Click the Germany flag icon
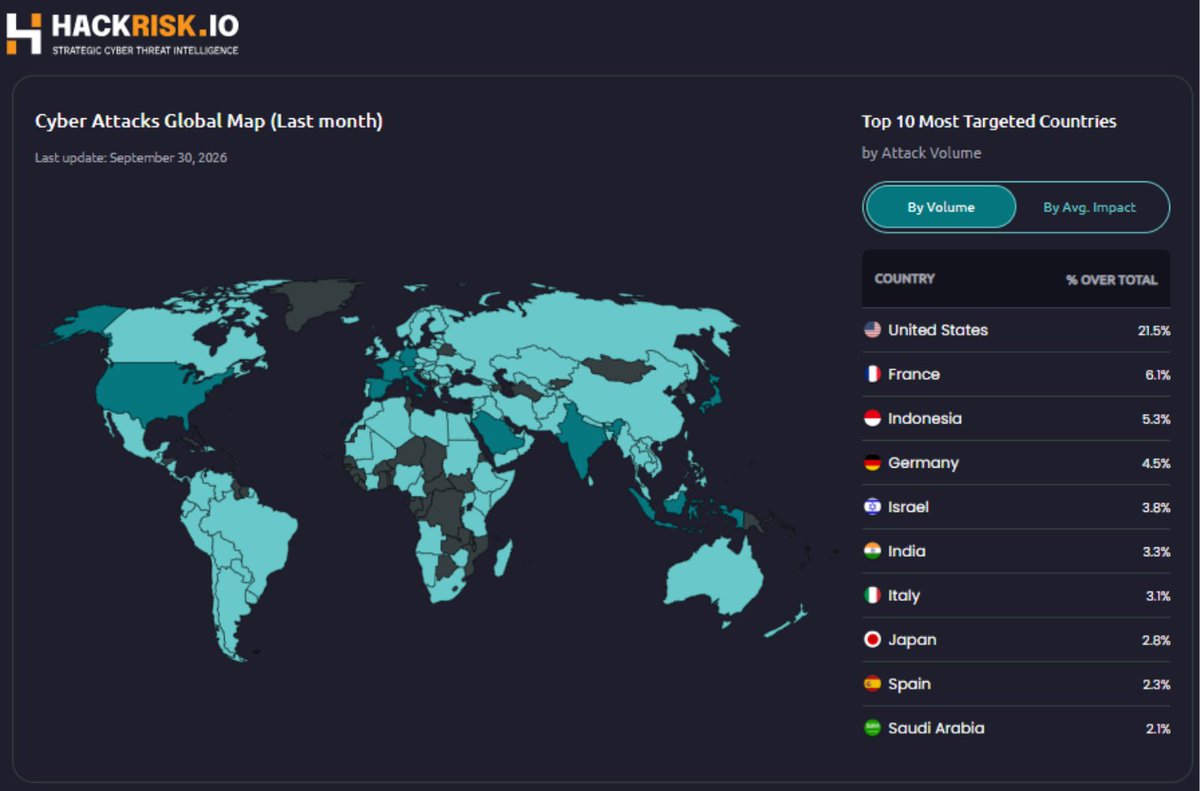Screen dimensions: 1200x791 point(872,463)
